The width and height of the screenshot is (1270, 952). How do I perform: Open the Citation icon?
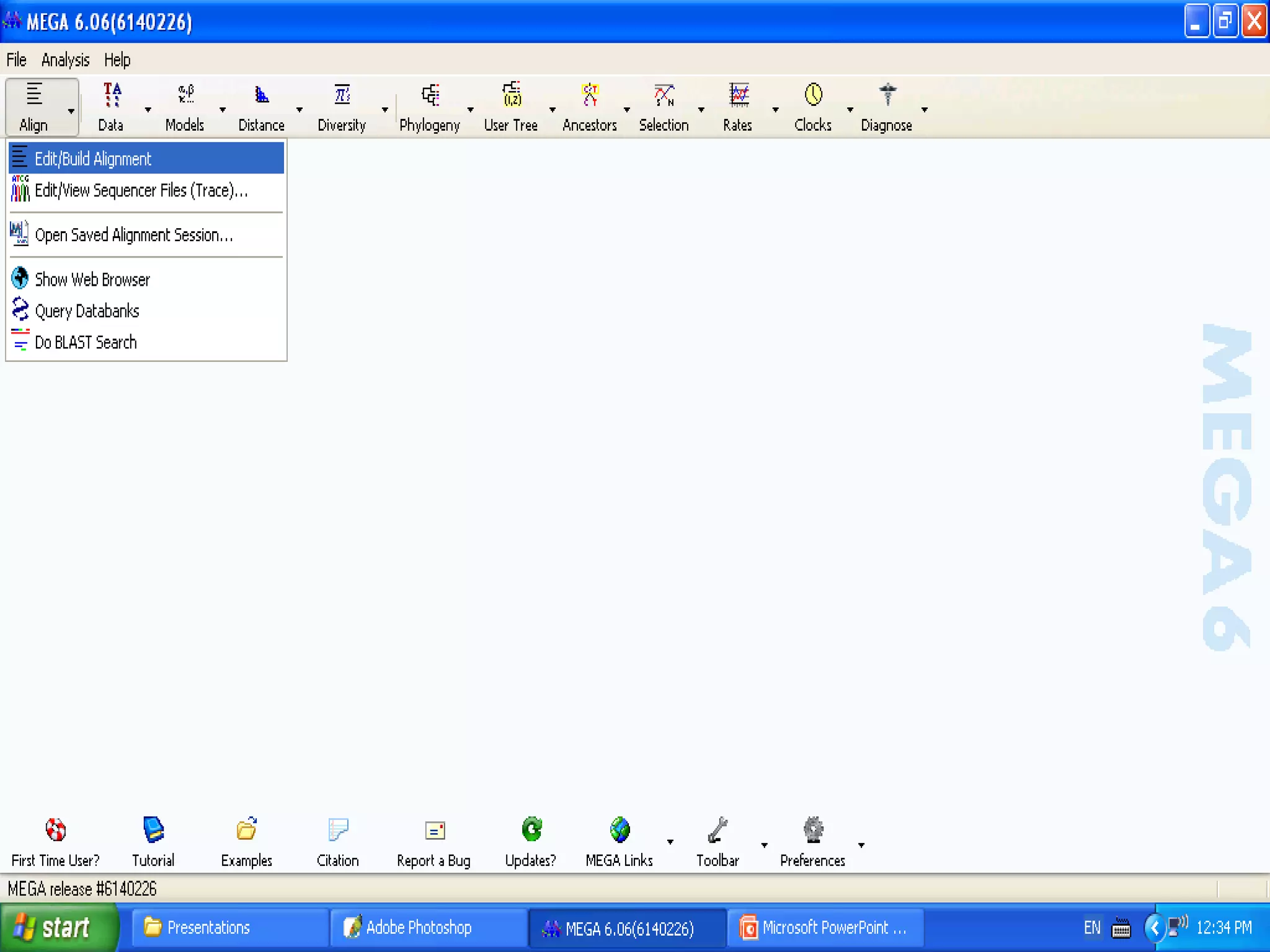(x=338, y=830)
